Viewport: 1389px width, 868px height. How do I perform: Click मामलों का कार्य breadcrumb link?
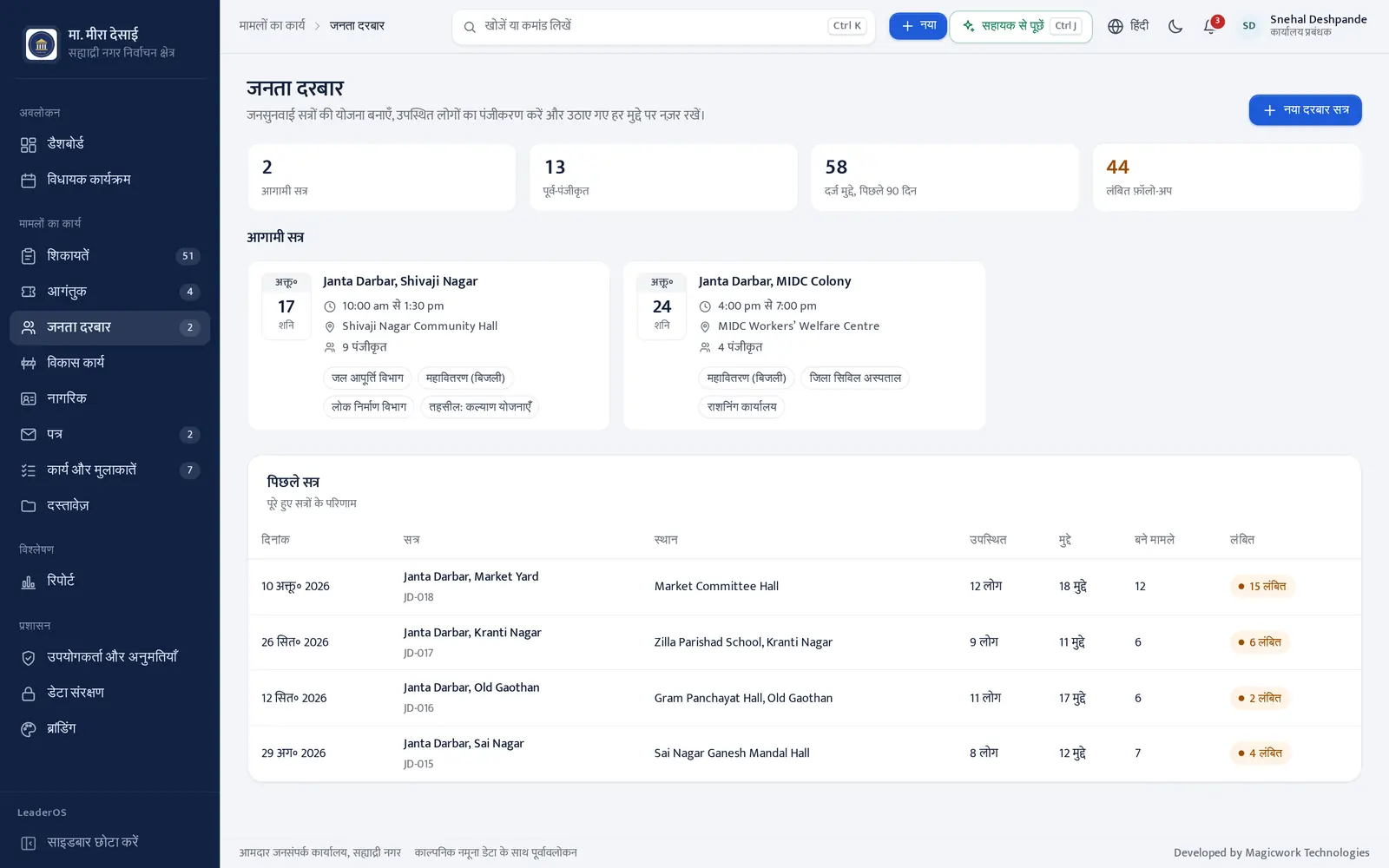(x=272, y=26)
